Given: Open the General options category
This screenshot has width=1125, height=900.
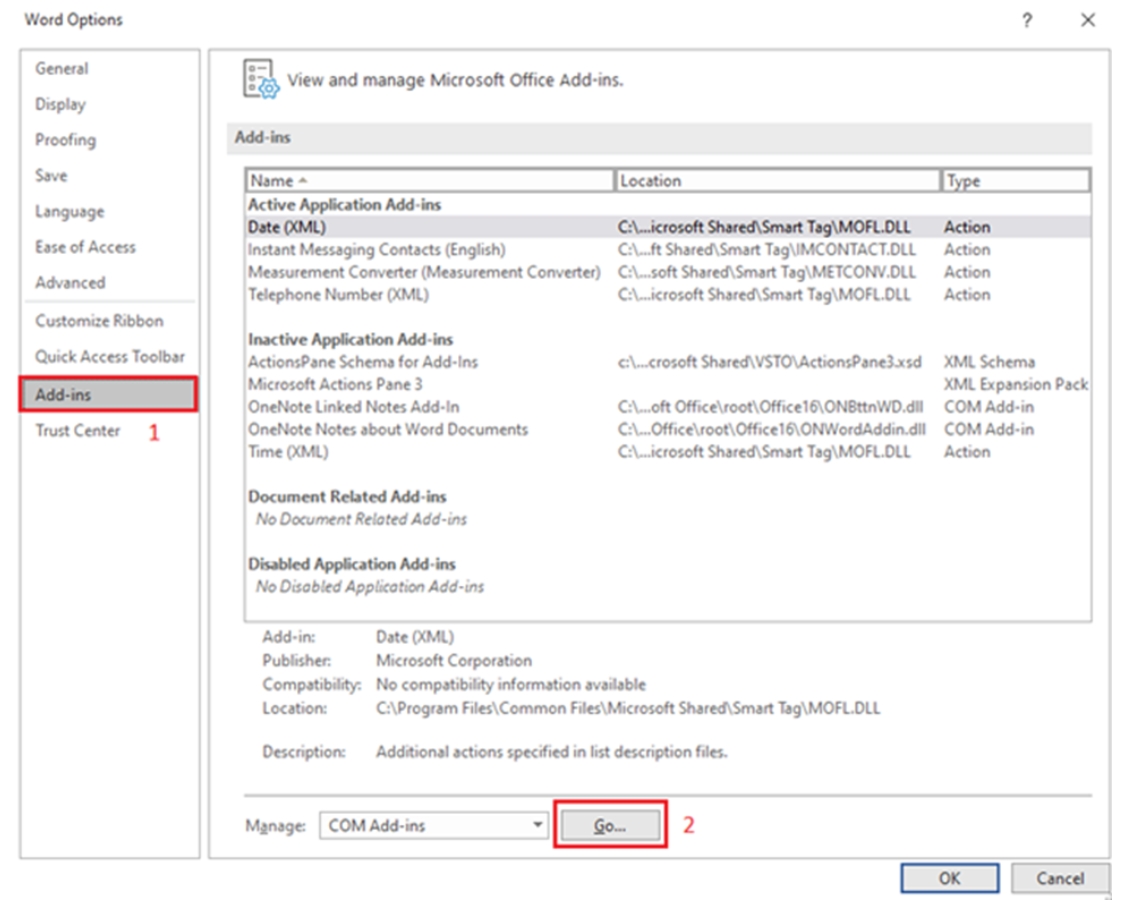Looking at the screenshot, I should 62,69.
